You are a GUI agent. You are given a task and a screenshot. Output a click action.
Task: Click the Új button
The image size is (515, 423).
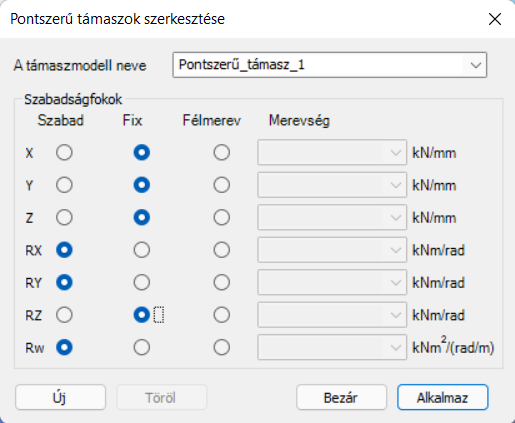click(60, 397)
